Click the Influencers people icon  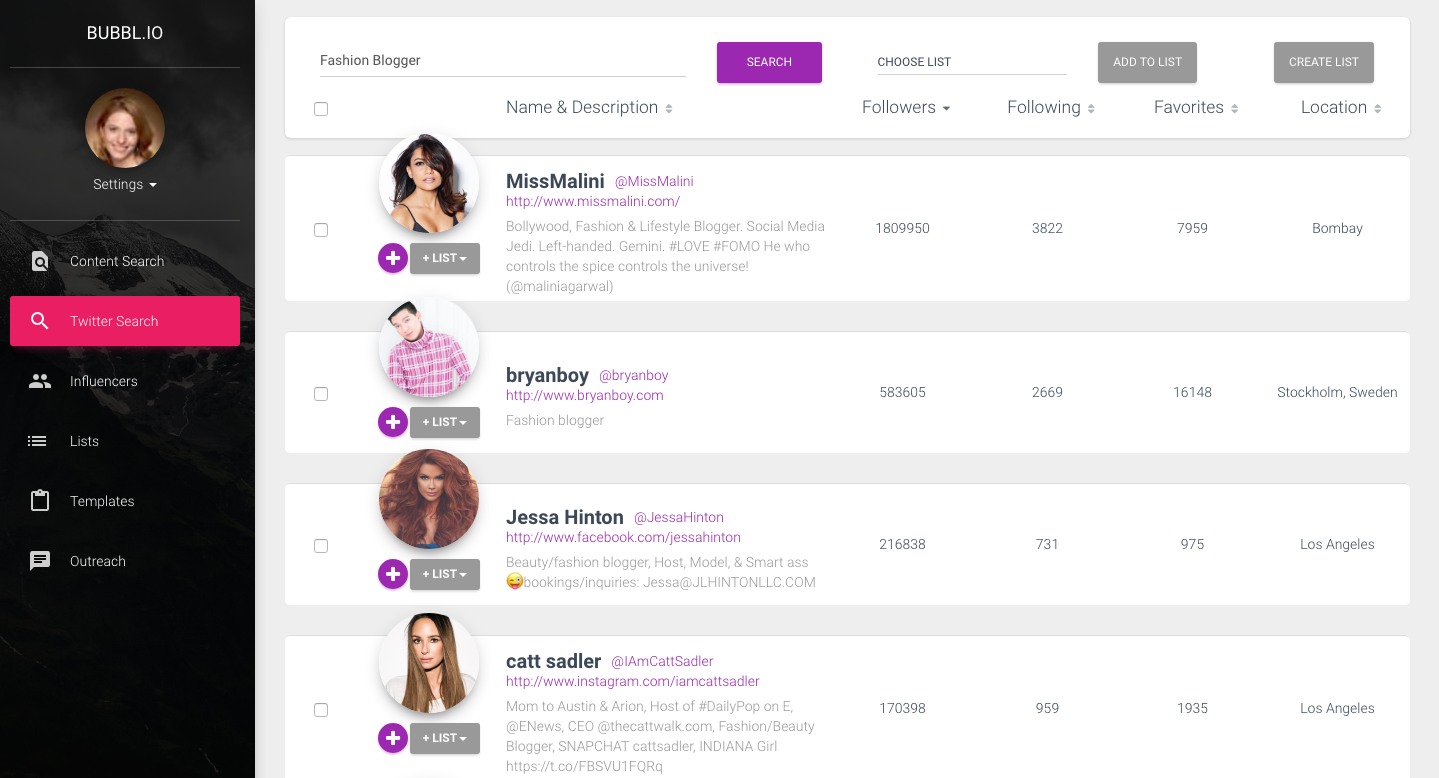coord(40,381)
